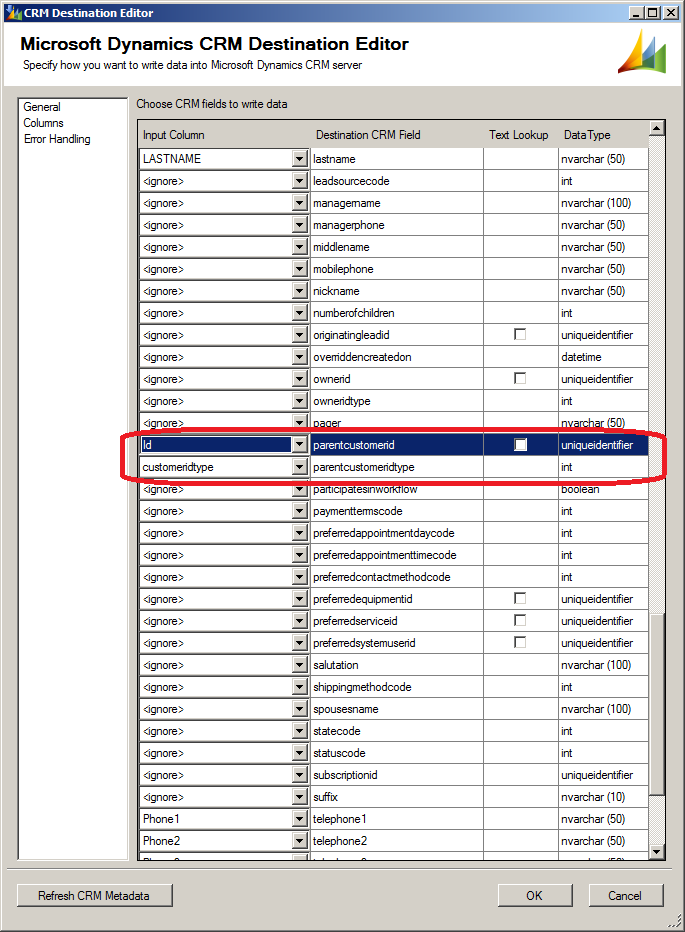Image resolution: width=685 pixels, height=932 pixels.
Task: Click the overriddencreatedon field cell
Action: click(397, 357)
